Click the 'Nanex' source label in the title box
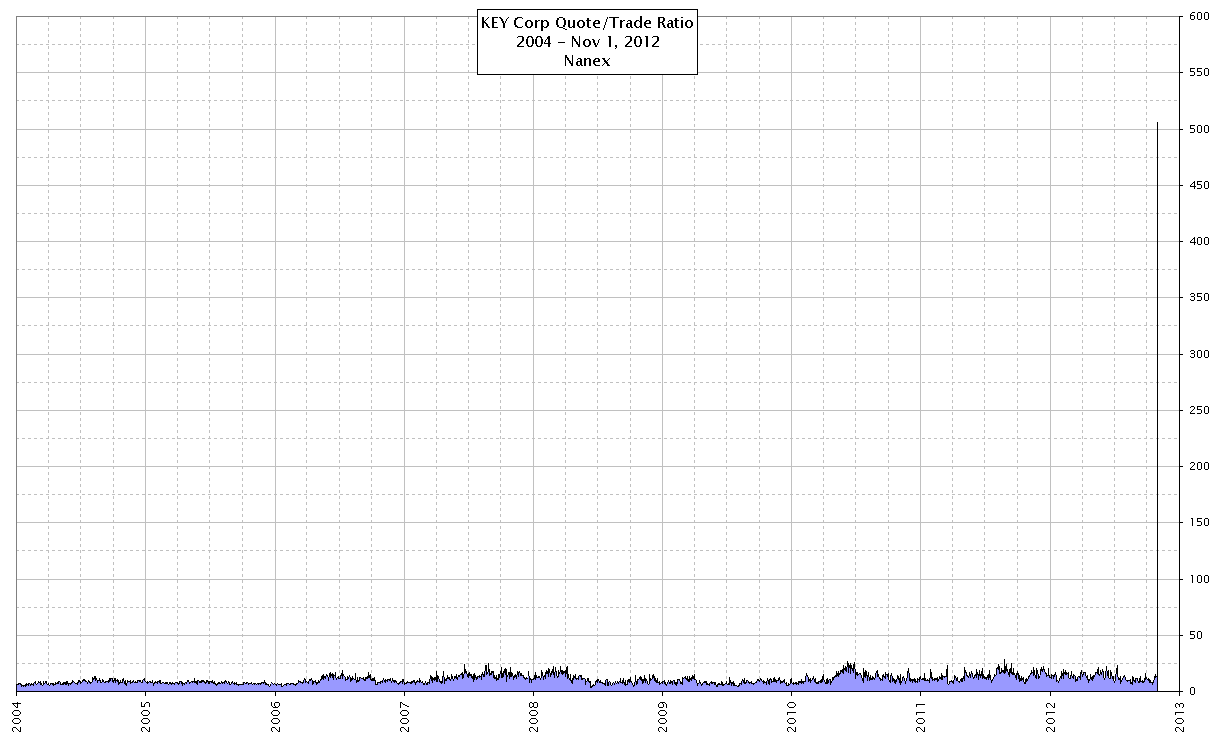The image size is (1218, 737). [x=587, y=60]
